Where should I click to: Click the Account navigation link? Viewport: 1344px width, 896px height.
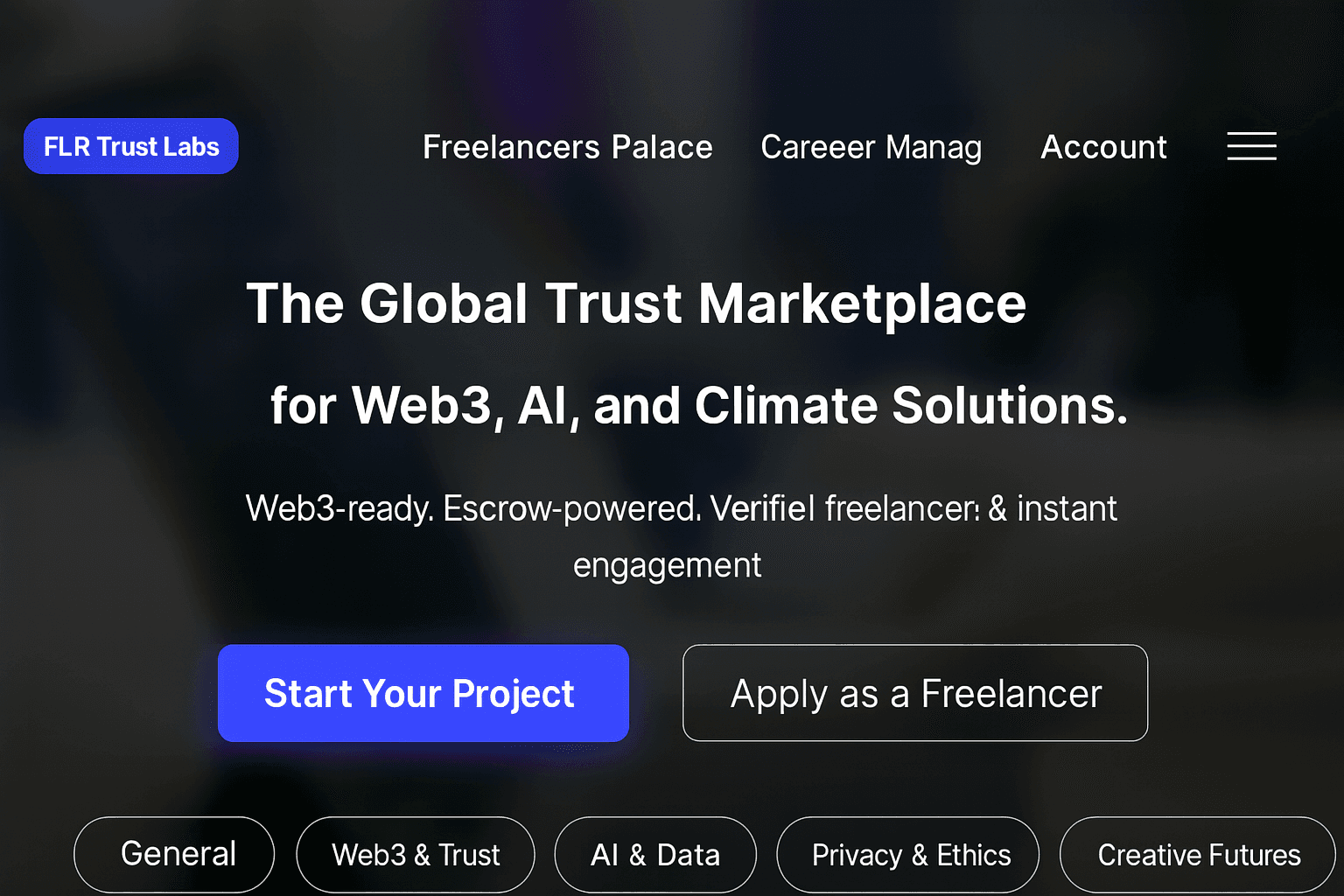click(x=1103, y=147)
